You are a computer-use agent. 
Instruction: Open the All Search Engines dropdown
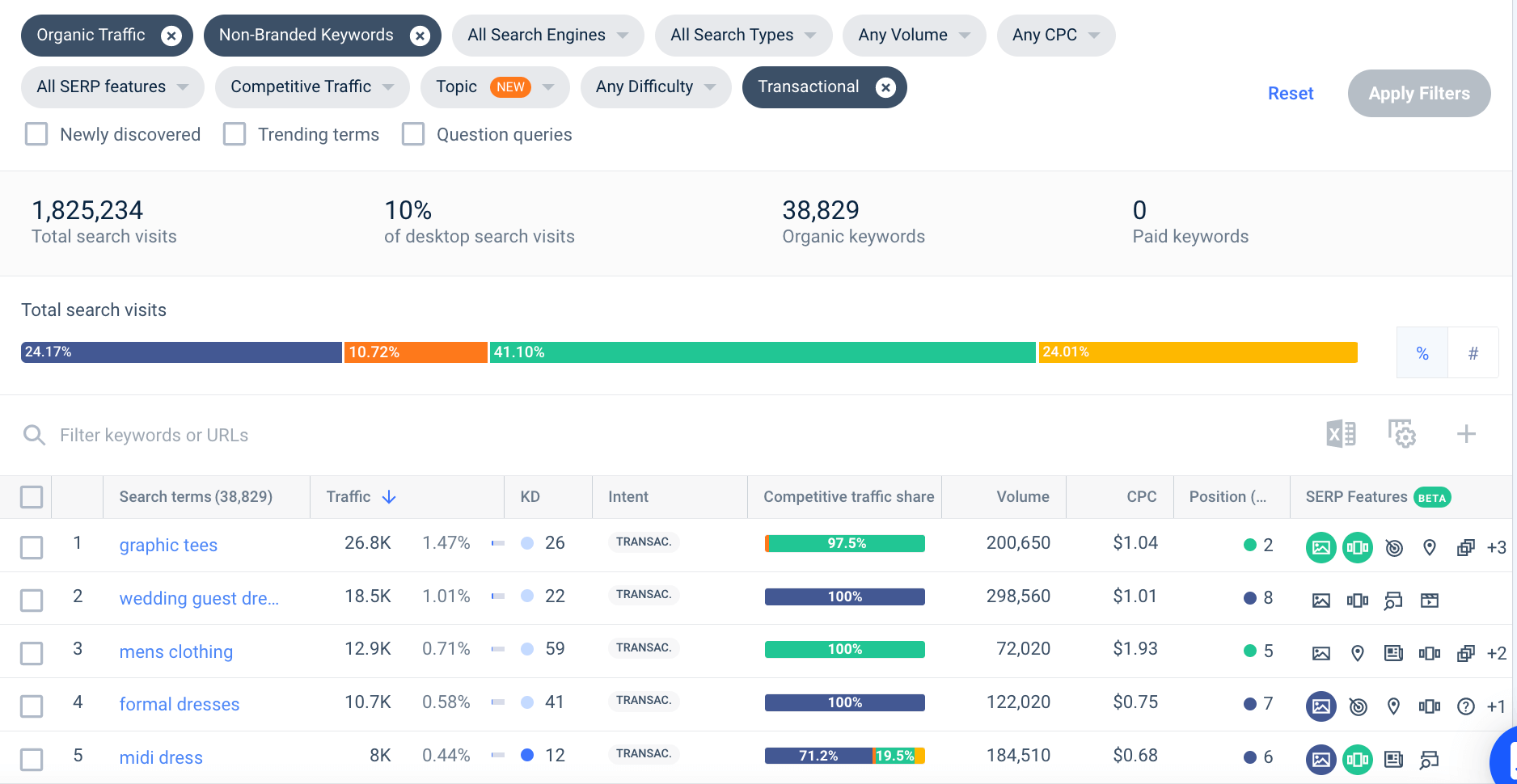[x=547, y=36]
